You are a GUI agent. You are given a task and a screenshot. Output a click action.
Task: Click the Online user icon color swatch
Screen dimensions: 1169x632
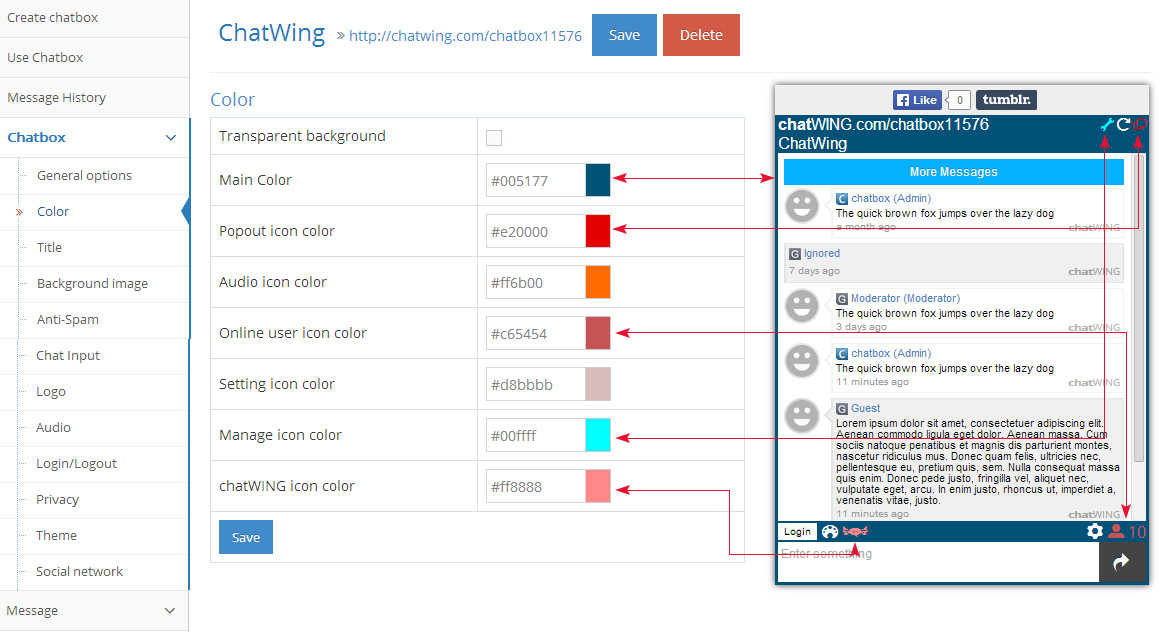coord(598,333)
